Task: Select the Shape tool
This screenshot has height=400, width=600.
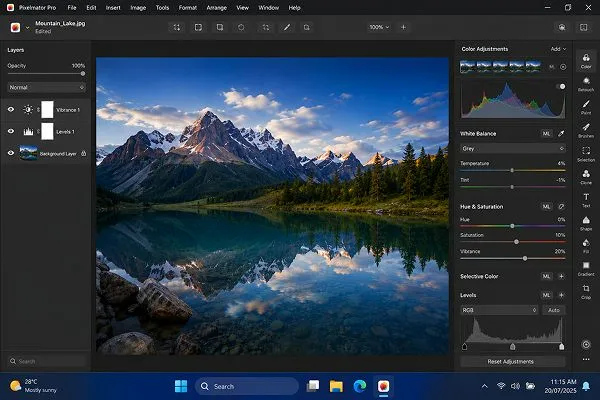Action: coord(586,223)
